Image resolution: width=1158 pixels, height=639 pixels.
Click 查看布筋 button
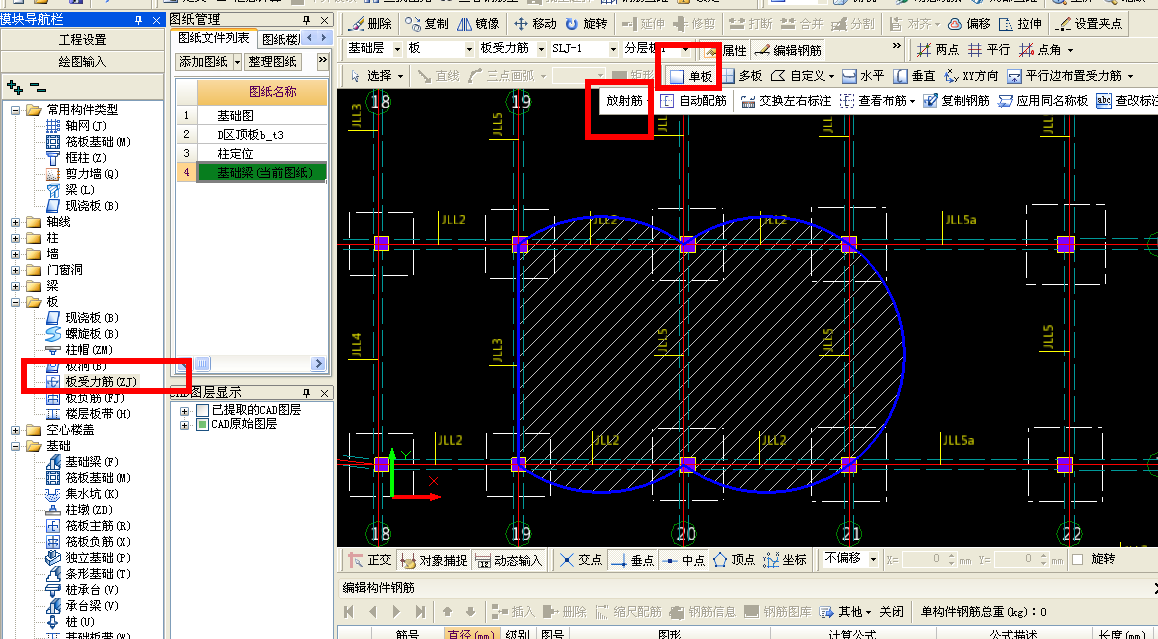point(877,100)
